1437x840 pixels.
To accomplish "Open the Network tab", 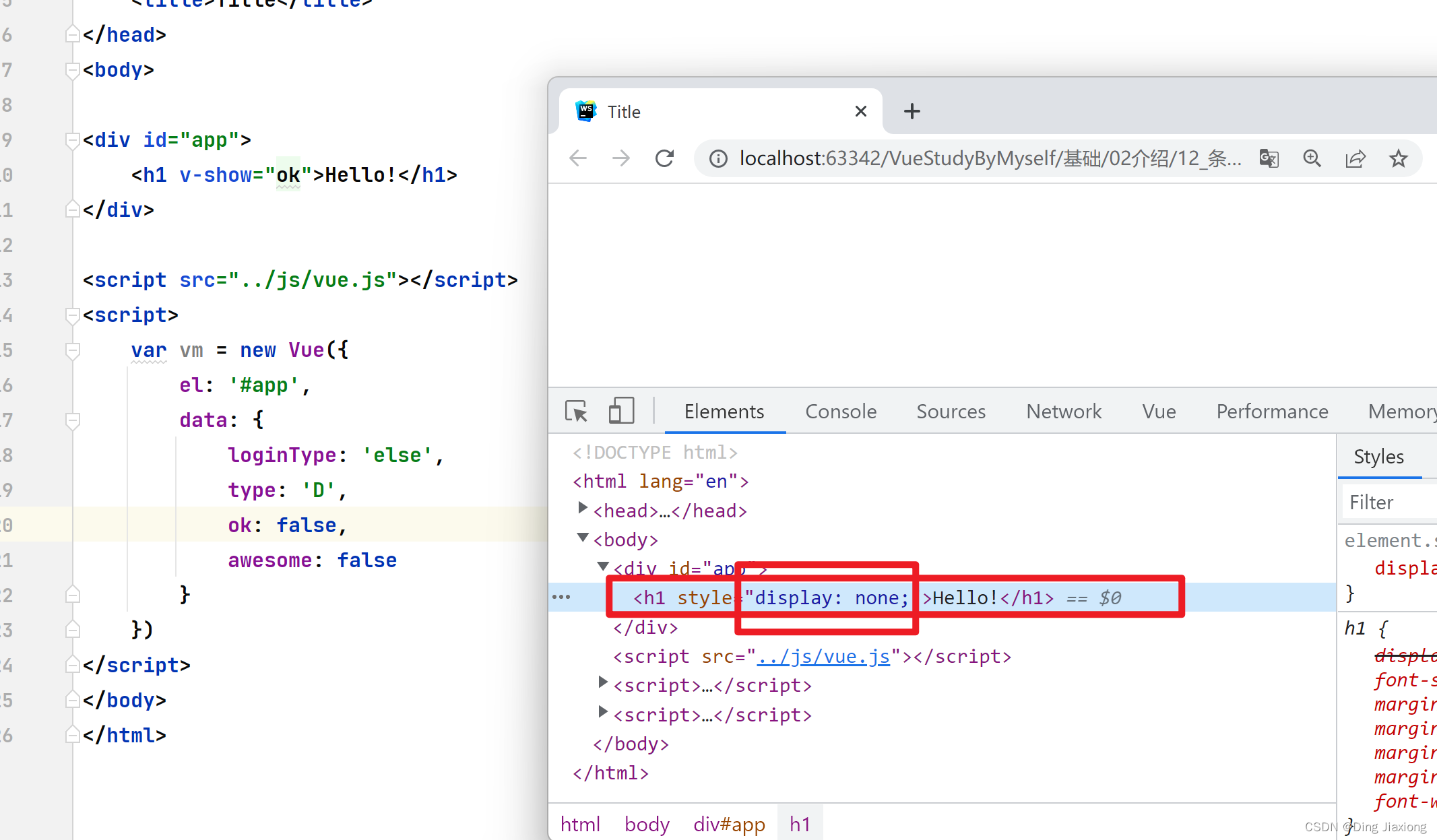I will point(1064,411).
